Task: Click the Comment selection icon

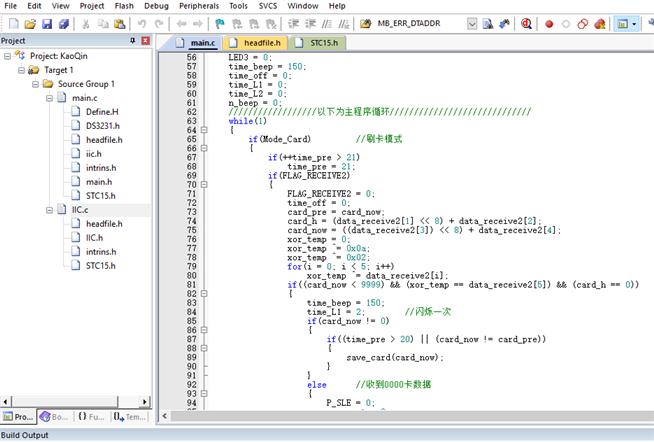Action: 327,24
